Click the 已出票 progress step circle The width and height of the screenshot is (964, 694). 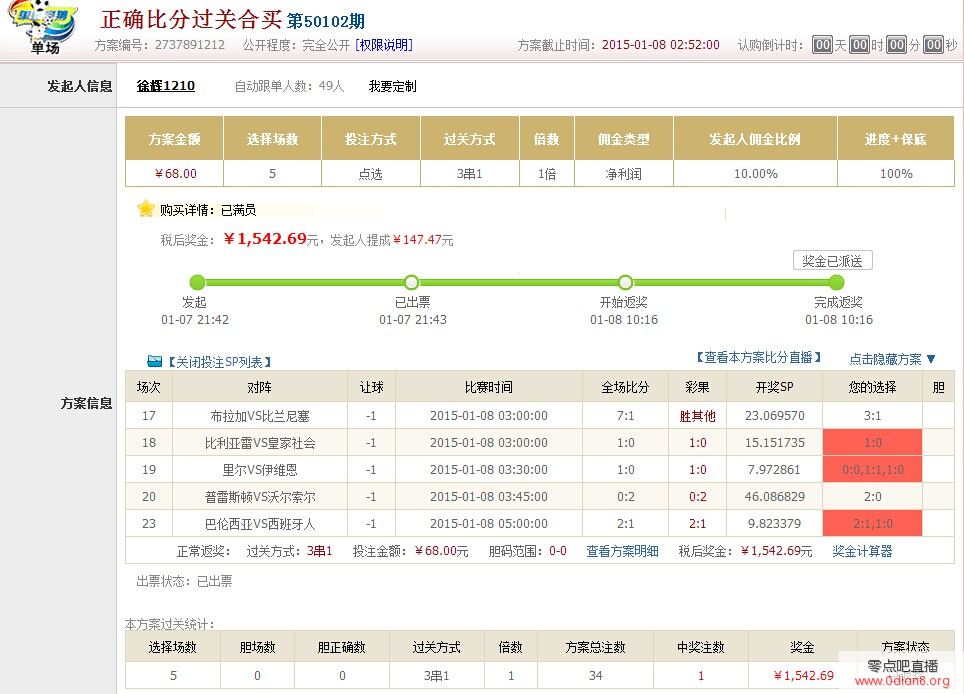tap(412, 282)
